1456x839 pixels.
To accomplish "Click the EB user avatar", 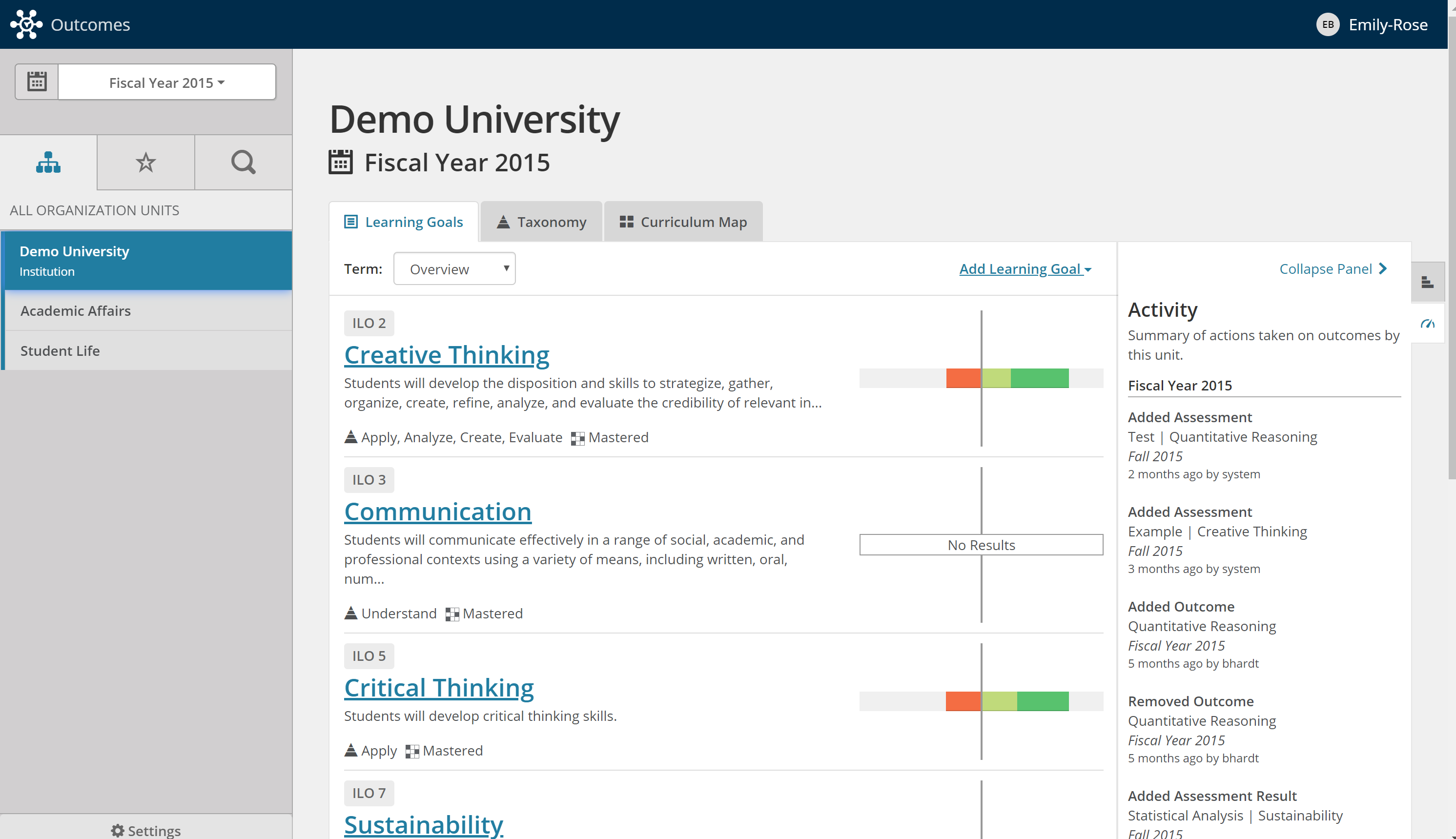I will [x=1328, y=24].
